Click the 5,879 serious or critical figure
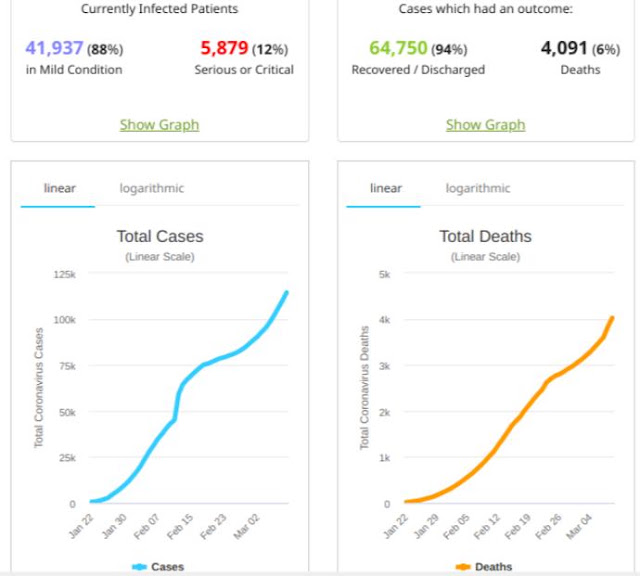Viewport: 640px width, 576px height. (x=224, y=48)
